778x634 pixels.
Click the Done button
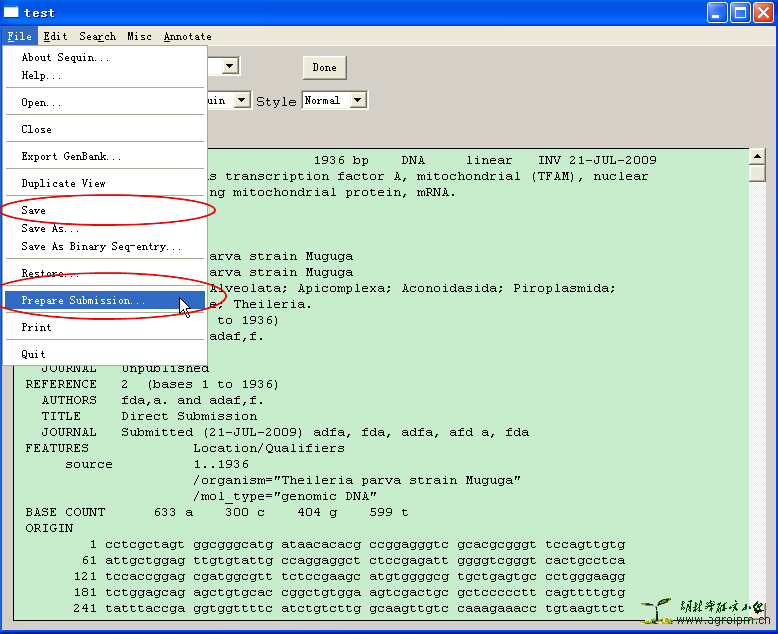click(x=324, y=67)
